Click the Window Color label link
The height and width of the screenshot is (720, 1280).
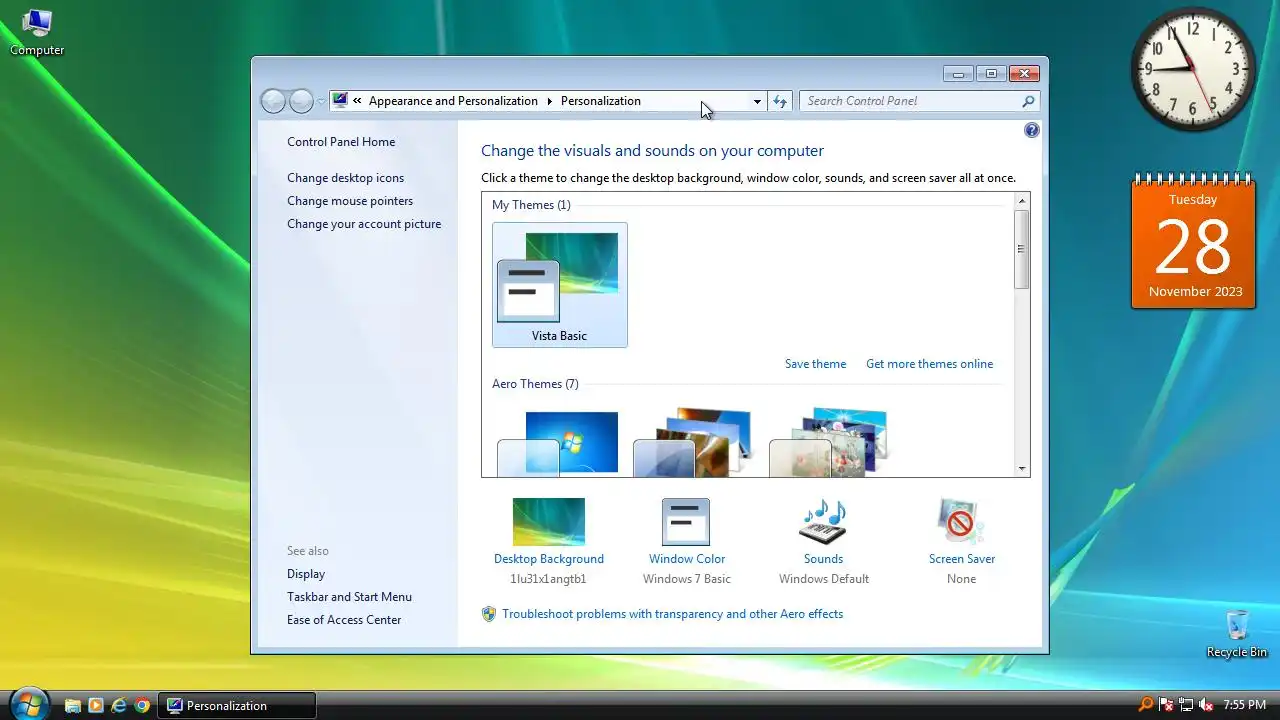(x=687, y=559)
